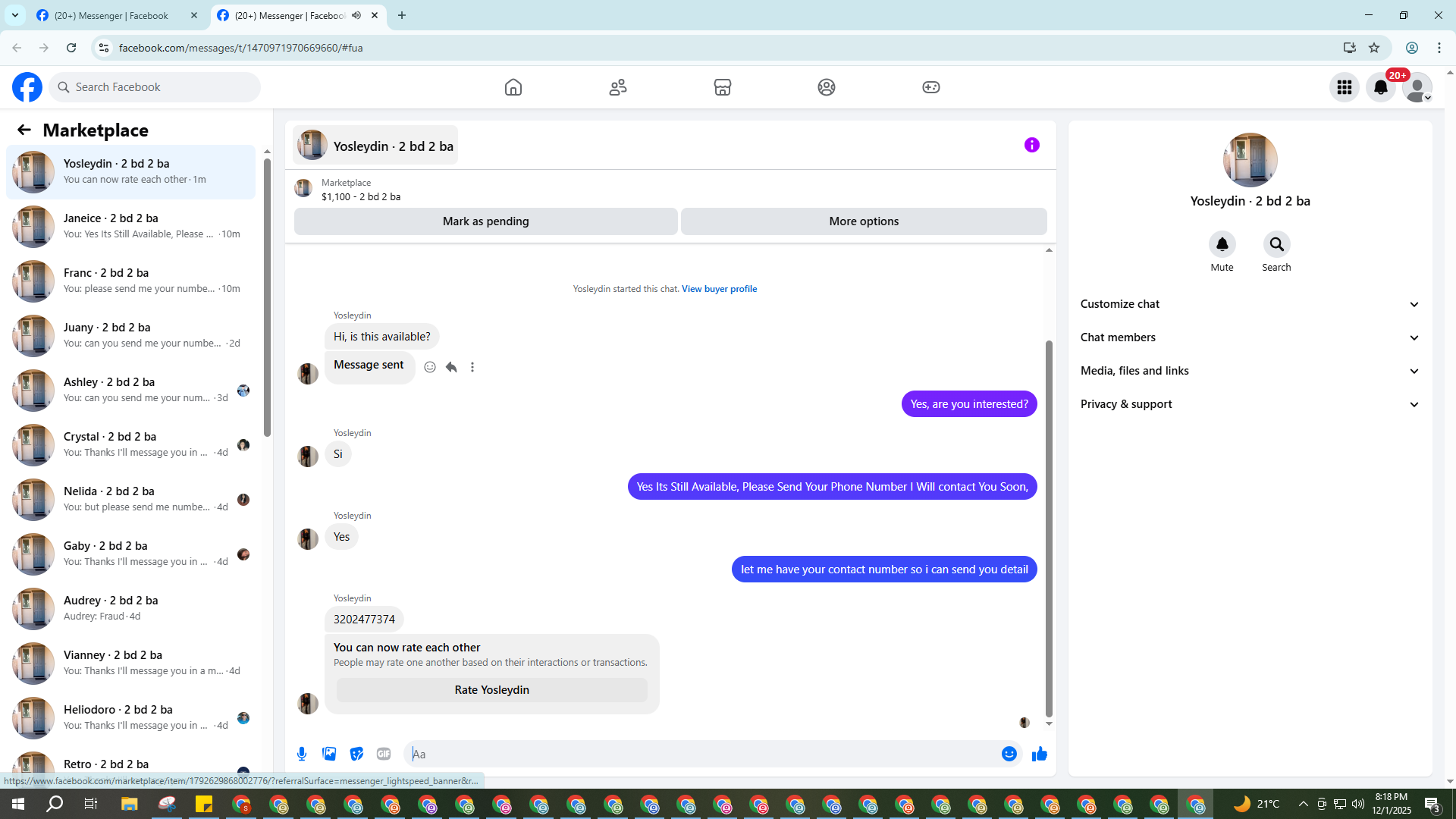Expand Chat members section
This screenshot has height=819, width=1456.
coord(1250,337)
